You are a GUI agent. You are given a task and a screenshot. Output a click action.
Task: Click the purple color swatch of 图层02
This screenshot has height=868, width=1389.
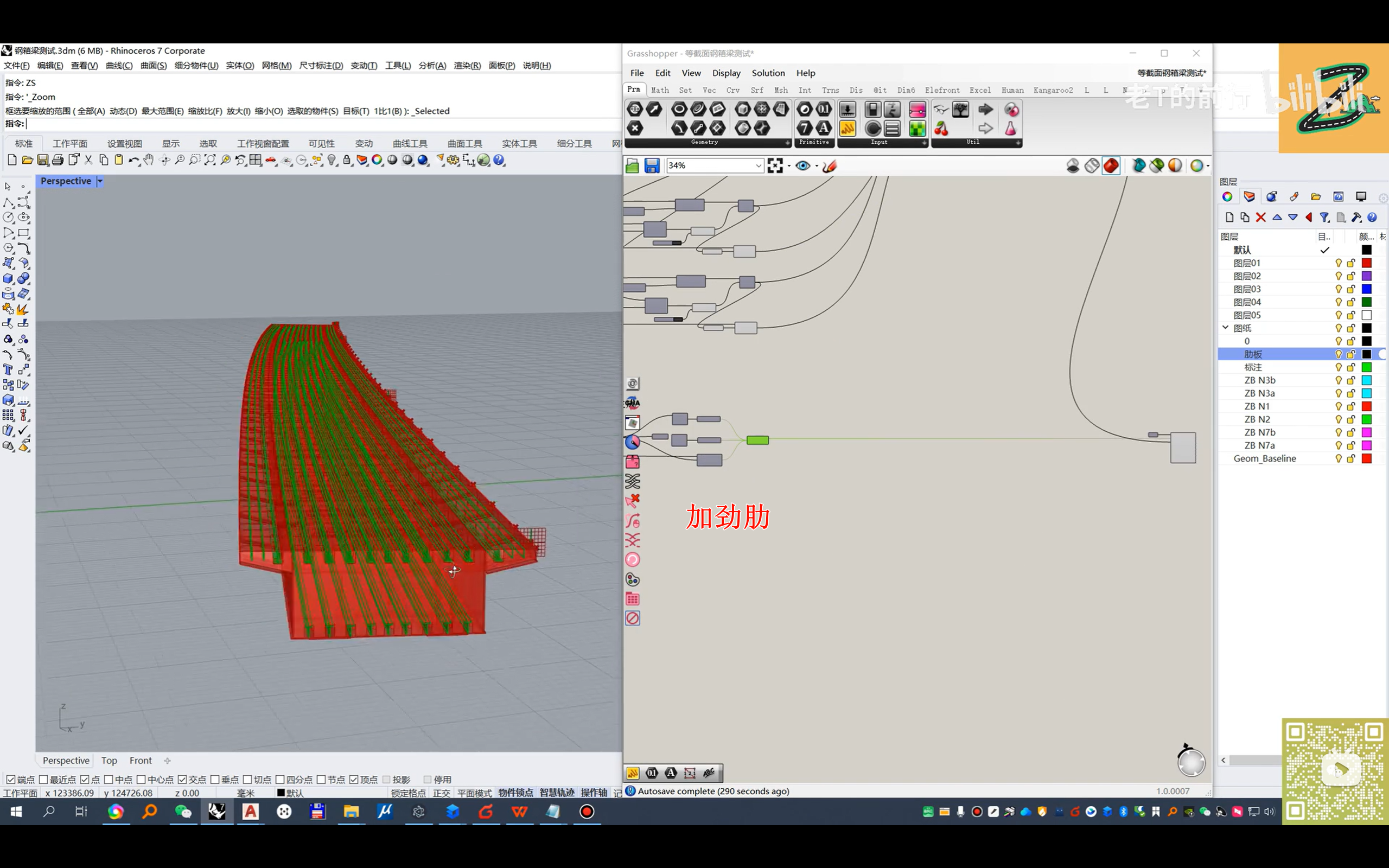coord(1367,276)
